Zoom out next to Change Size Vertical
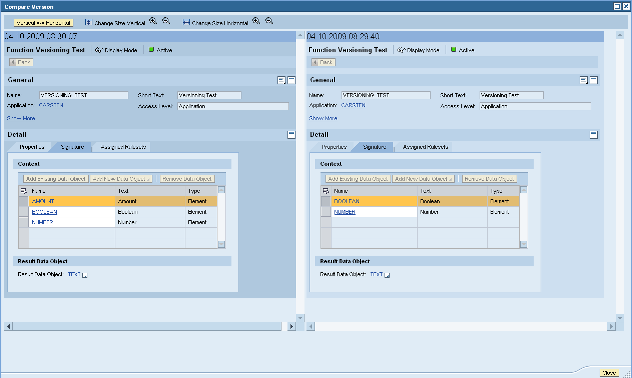The height and width of the screenshot is (378, 632). pyautogui.click(x=166, y=21)
